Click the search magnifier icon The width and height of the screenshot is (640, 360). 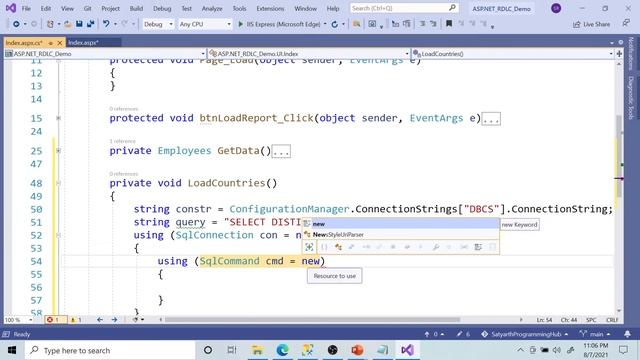[452, 8]
